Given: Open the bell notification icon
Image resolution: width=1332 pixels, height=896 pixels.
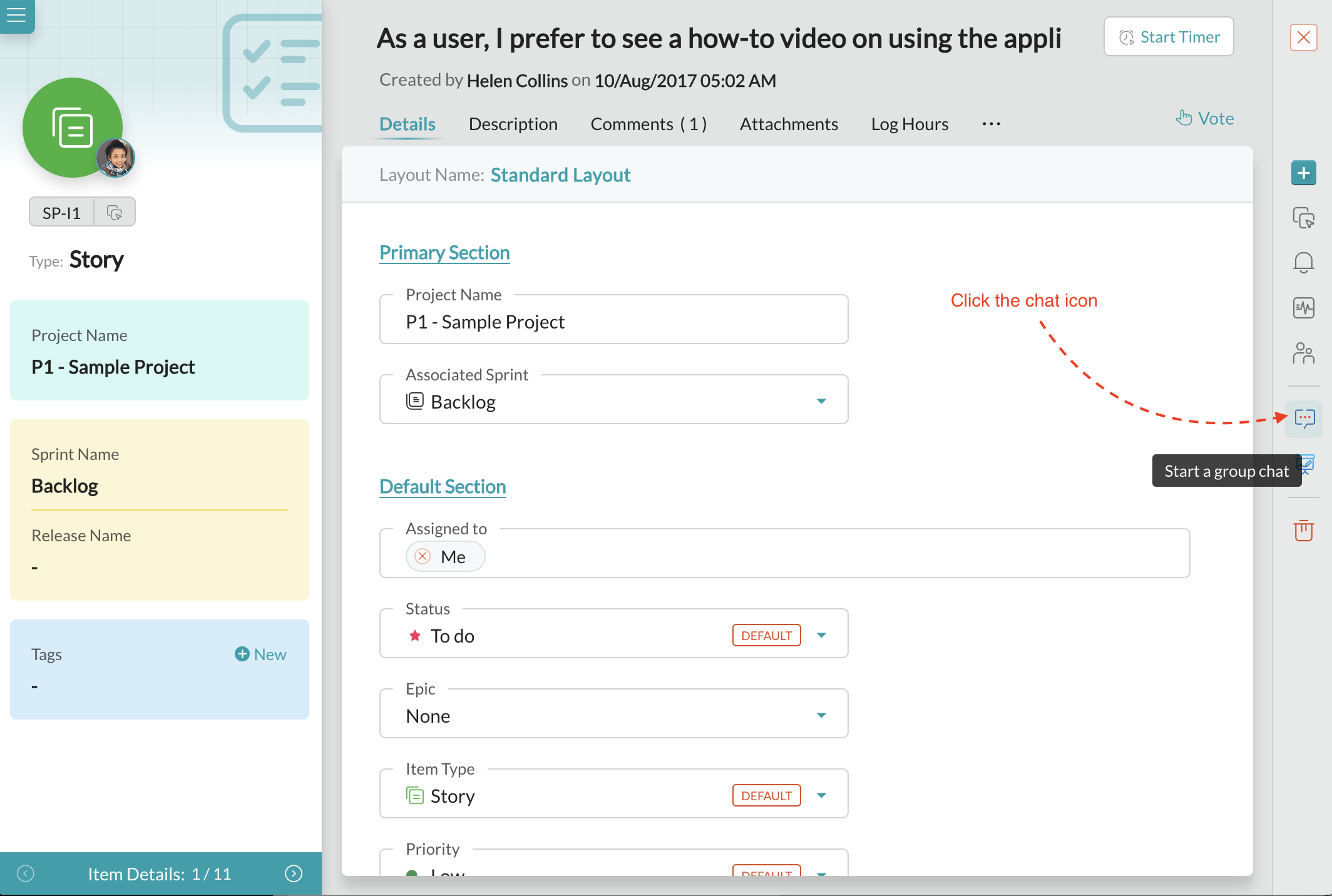Looking at the screenshot, I should click(1304, 262).
